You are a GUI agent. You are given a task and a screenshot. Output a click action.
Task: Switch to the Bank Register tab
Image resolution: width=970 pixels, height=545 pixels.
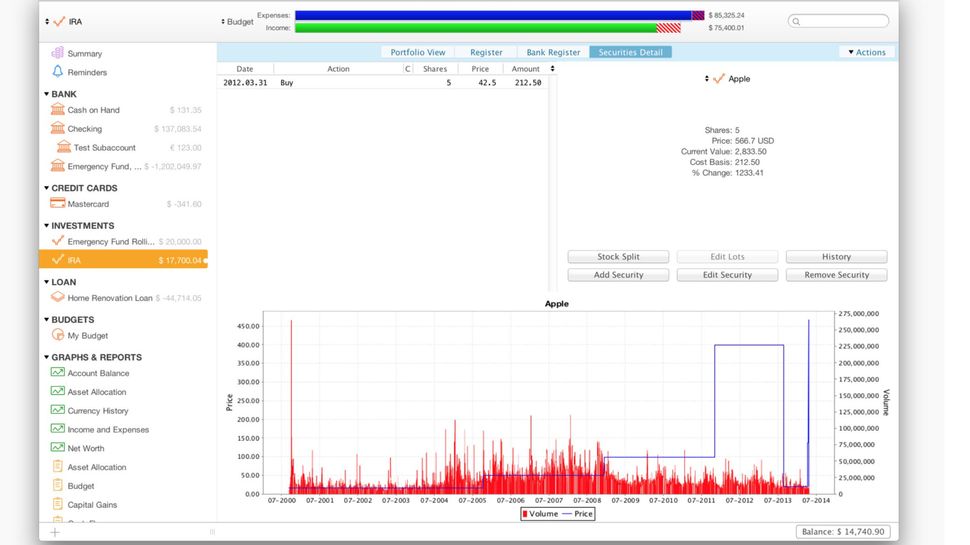(x=553, y=53)
